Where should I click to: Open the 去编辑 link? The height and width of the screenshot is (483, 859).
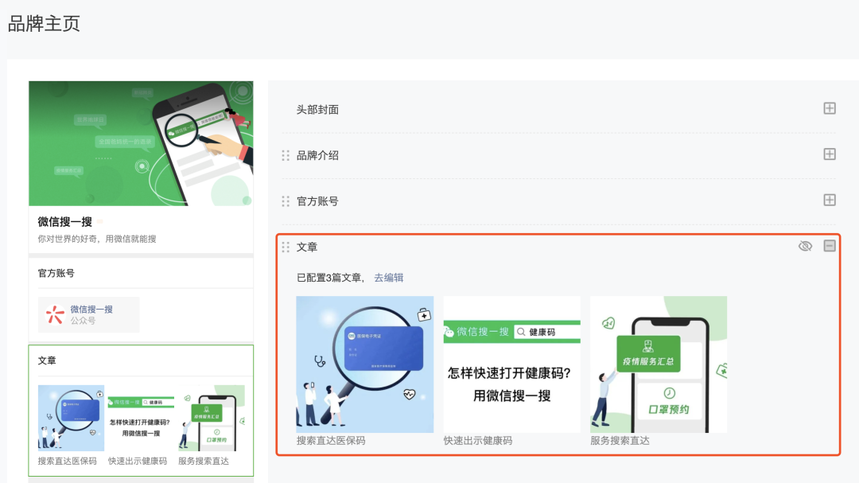tap(388, 278)
